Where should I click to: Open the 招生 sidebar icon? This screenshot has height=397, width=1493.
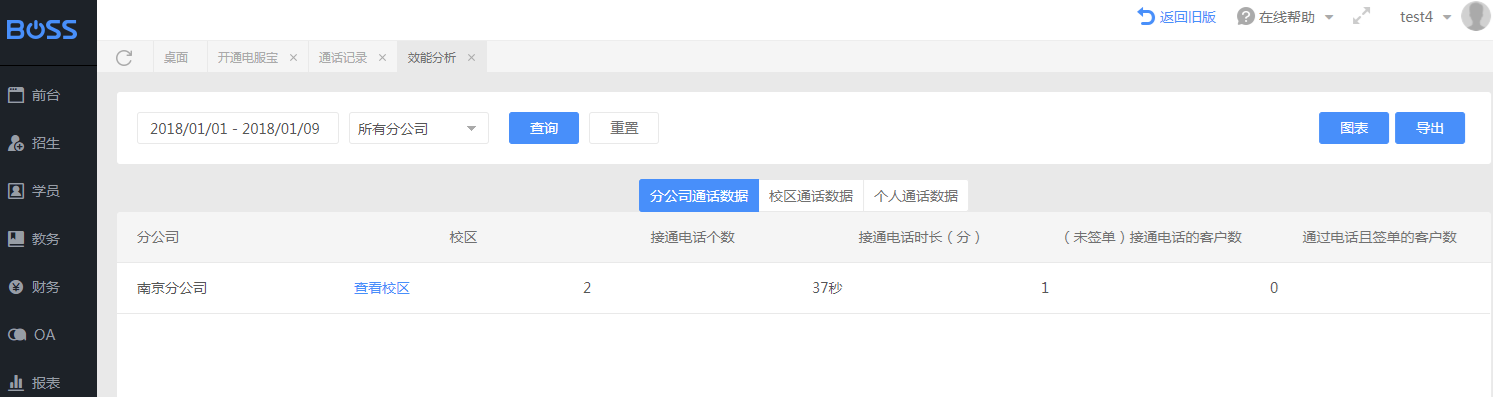click(x=16, y=143)
